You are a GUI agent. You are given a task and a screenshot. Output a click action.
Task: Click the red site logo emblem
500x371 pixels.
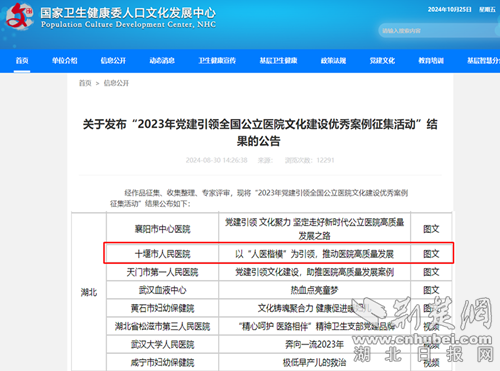click(x=19, y=16)
